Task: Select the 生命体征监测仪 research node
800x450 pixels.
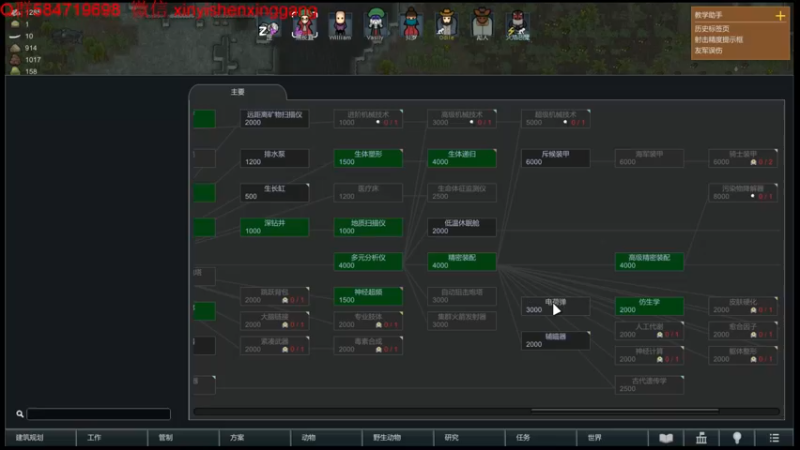Action: point(462,192)
